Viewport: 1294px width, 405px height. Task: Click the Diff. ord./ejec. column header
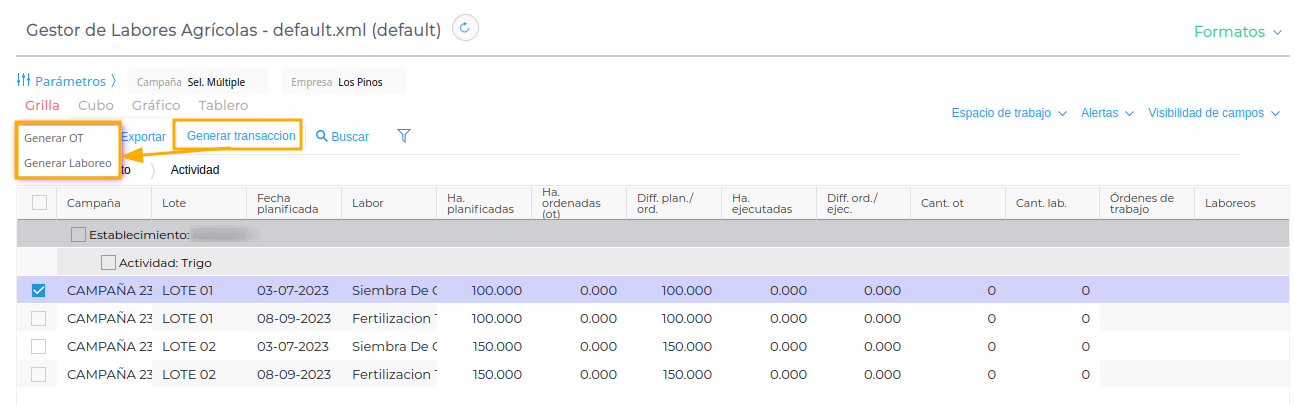(864, 203)
